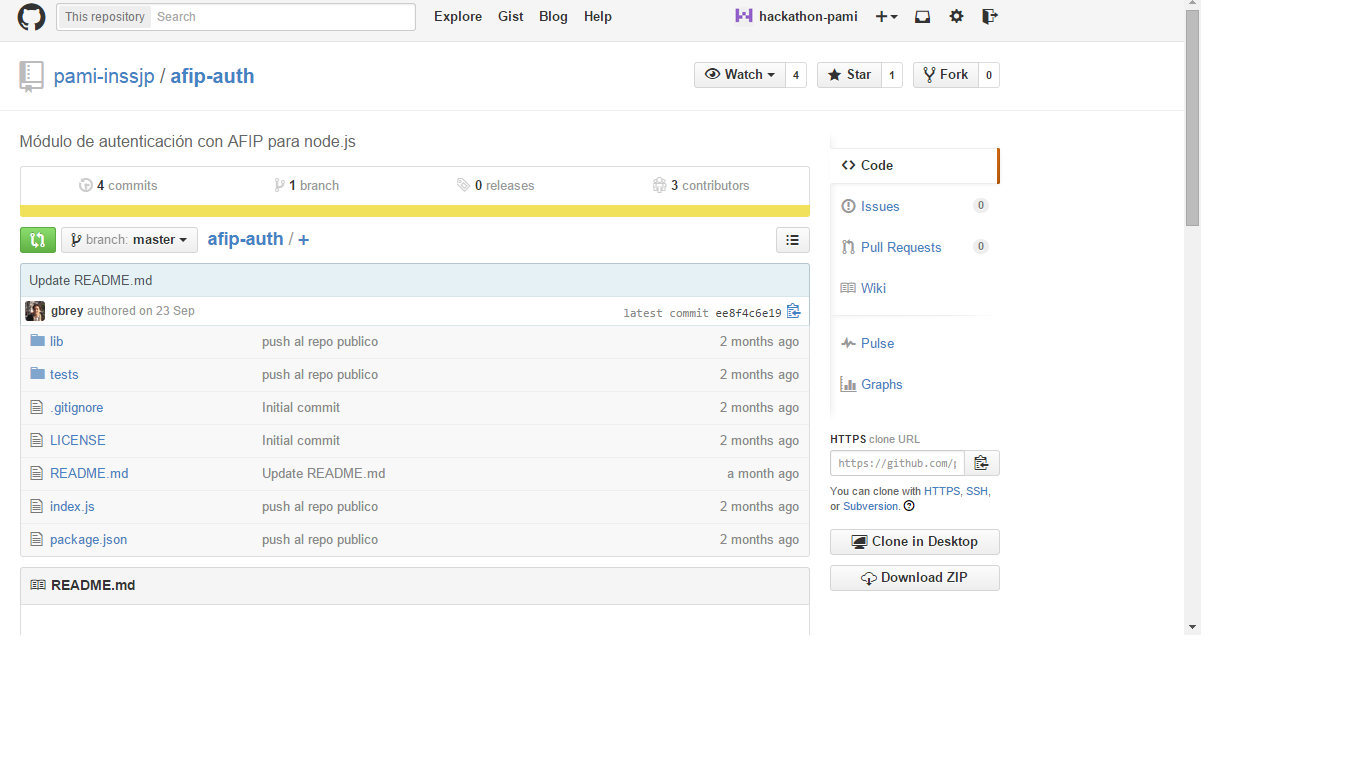
Task: Open commit hash ee8f4c6e19
Action: 748,313
